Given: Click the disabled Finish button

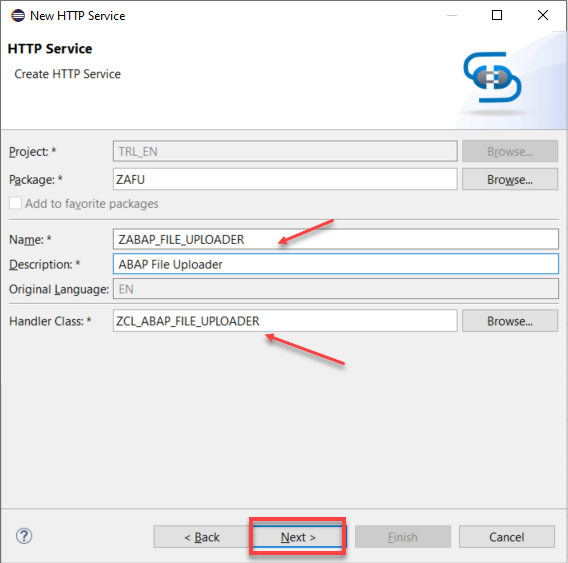Looking at the screenshot, I should [x=403, y=537].
